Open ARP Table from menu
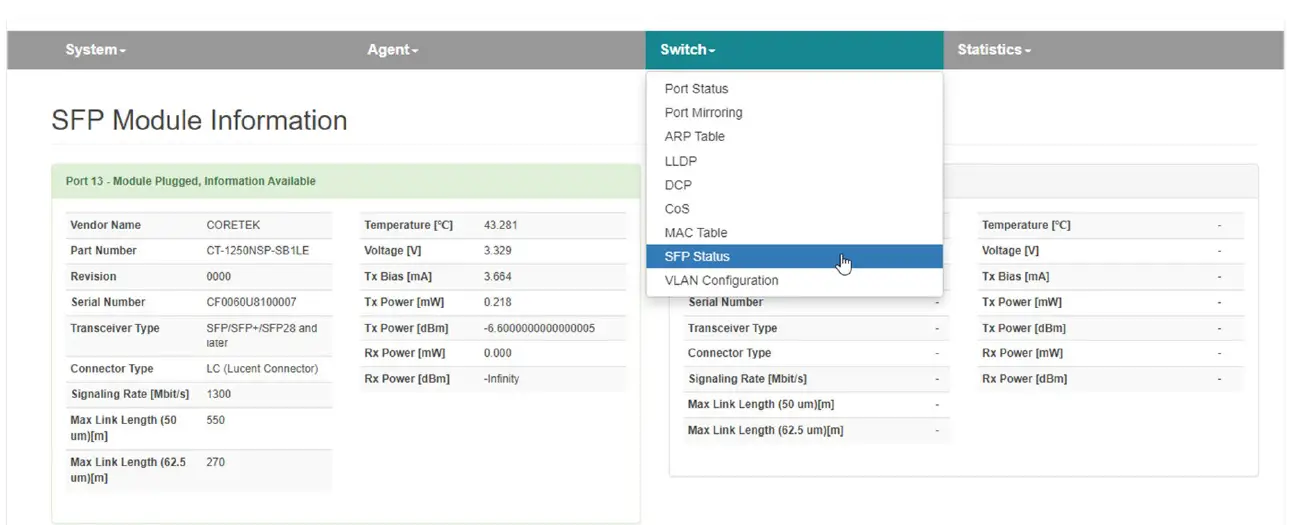1293x525 pixels. tap(795, 137)
